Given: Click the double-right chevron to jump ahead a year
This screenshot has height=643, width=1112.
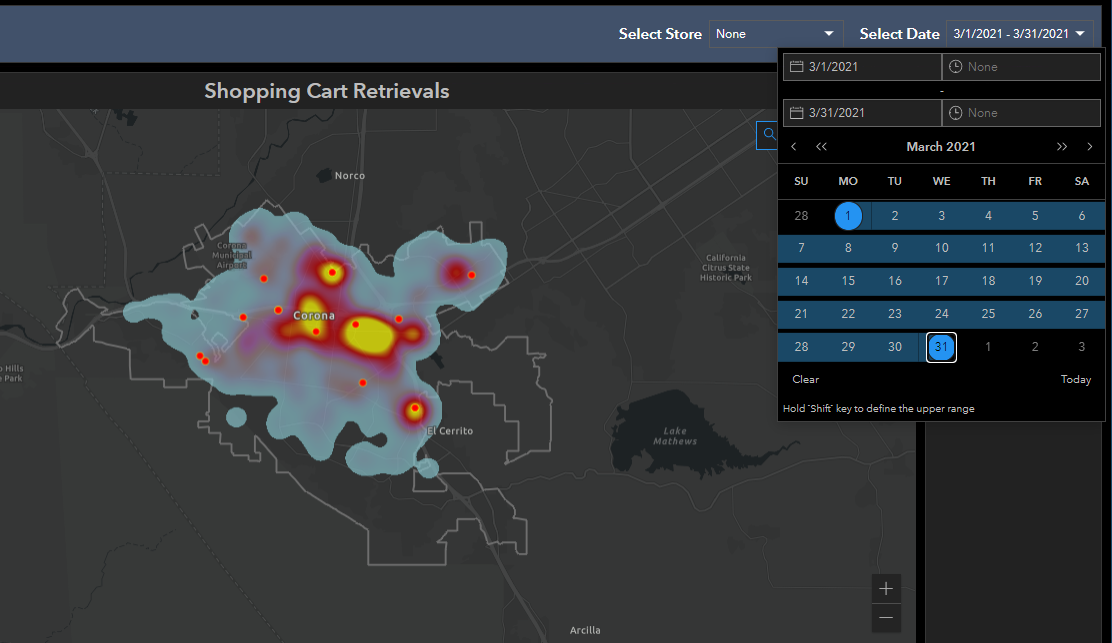Looking at the screenshot, I should (1062, 146).
